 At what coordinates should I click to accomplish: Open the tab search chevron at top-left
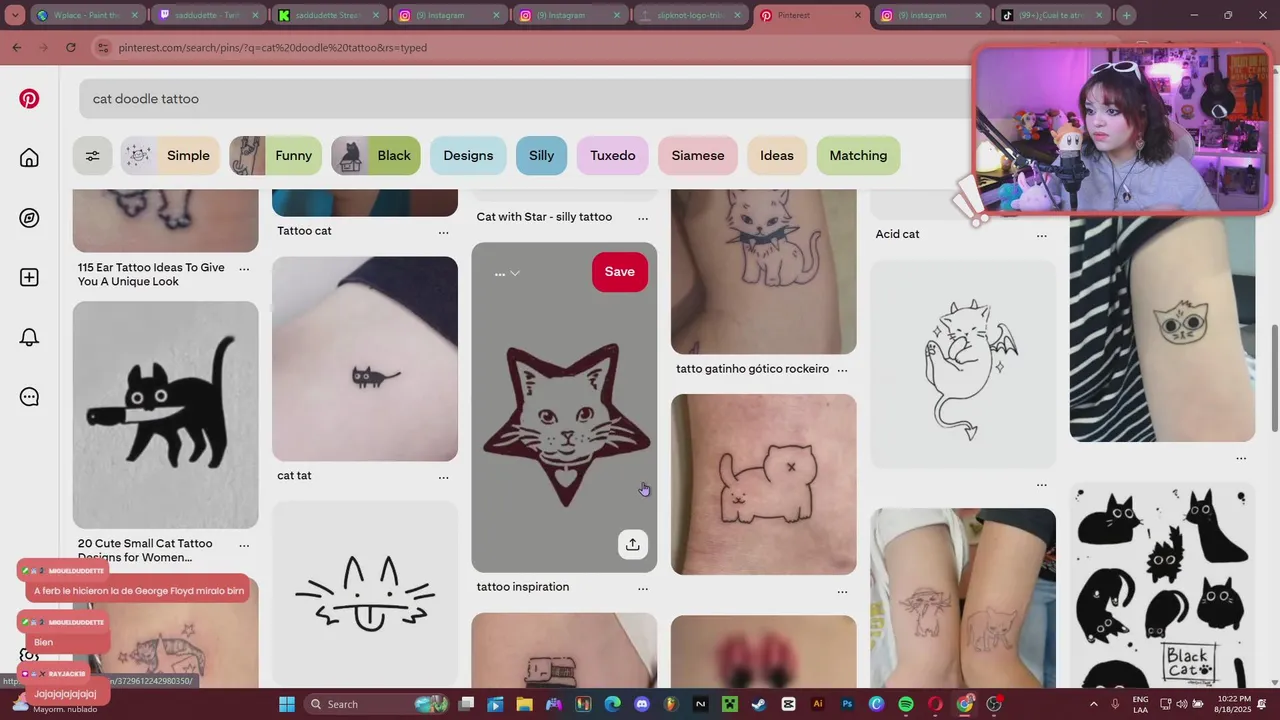pyautogui.click(x=15, y=15)
